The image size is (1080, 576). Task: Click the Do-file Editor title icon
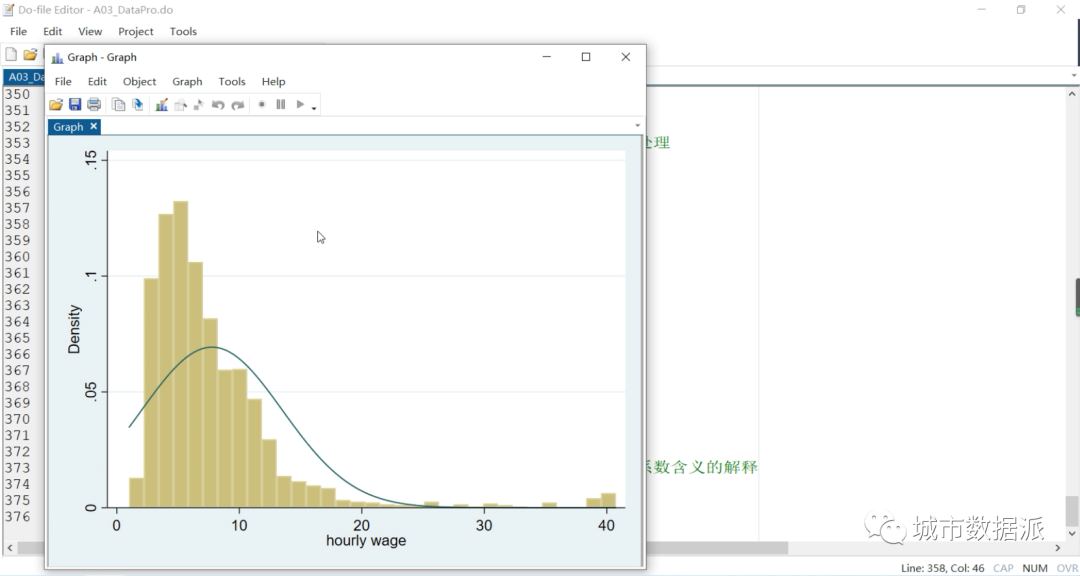[x=8, y=10]
